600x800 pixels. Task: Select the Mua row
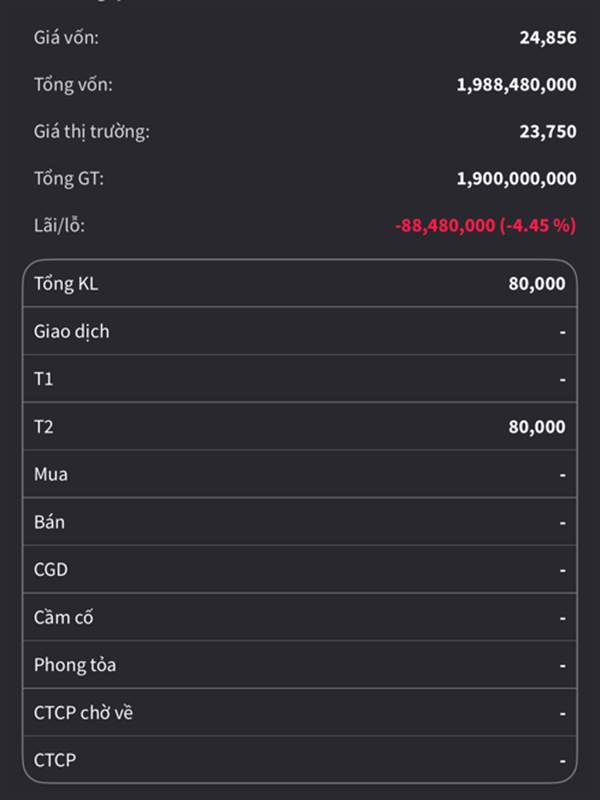coord(300,474)
